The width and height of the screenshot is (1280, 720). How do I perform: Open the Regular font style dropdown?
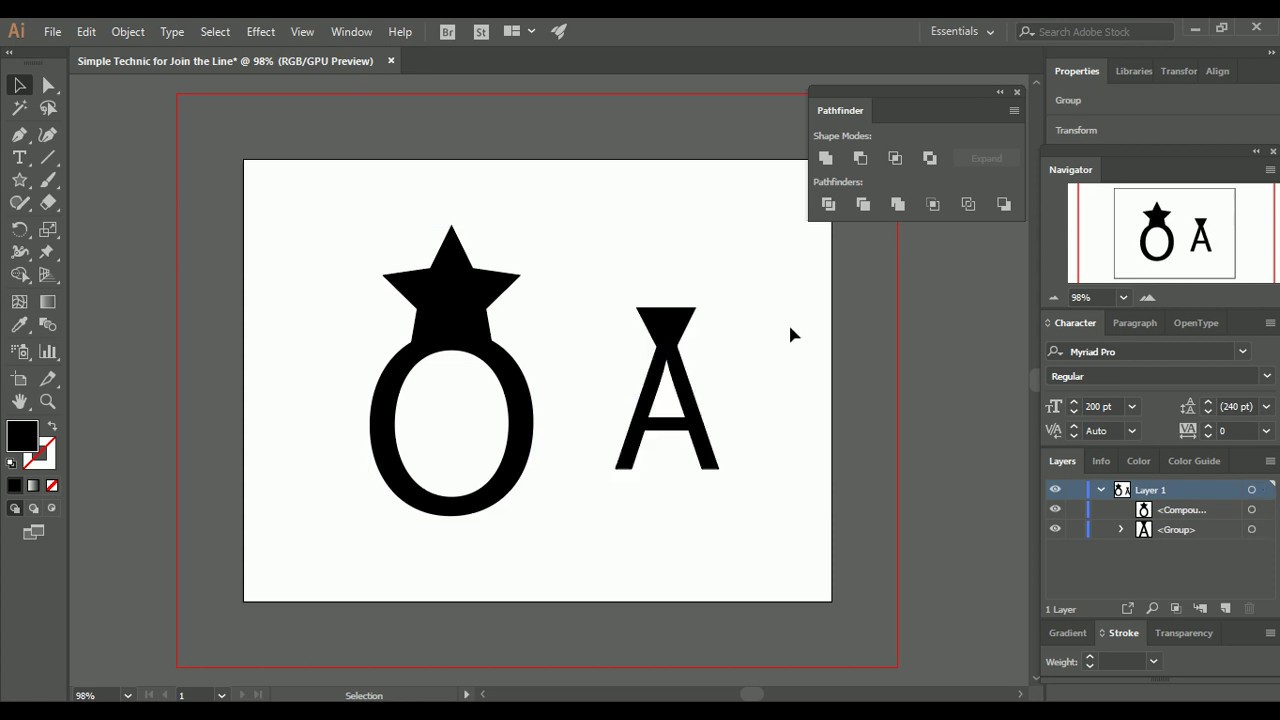coord(1266,376)
